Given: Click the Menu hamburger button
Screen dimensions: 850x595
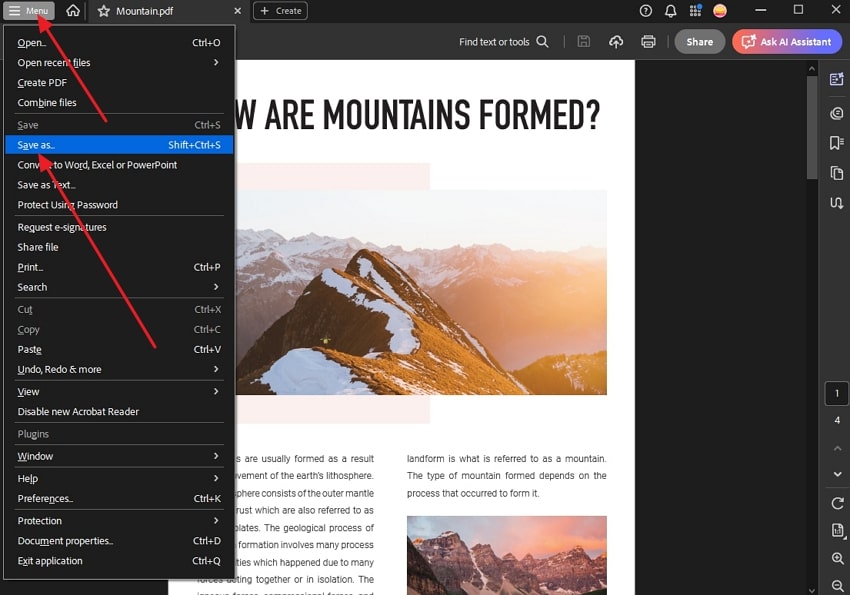Looking at the screenshot, I should point(29,11).
